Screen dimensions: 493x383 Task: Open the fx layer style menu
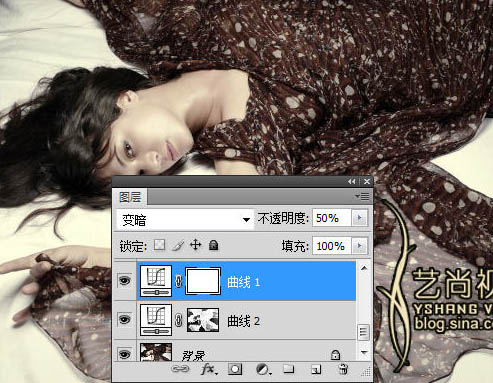209,369
